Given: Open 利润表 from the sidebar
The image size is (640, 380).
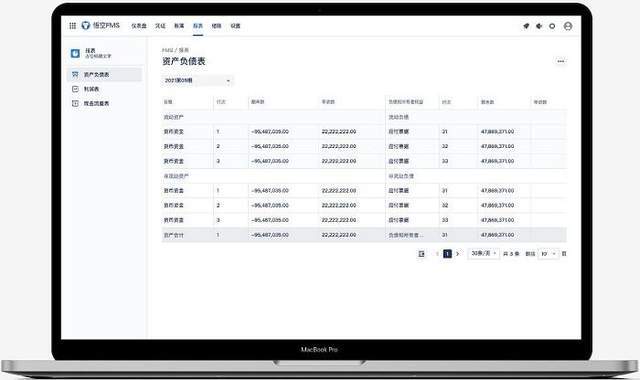Looking at the screenshot, I should point(104,89).
